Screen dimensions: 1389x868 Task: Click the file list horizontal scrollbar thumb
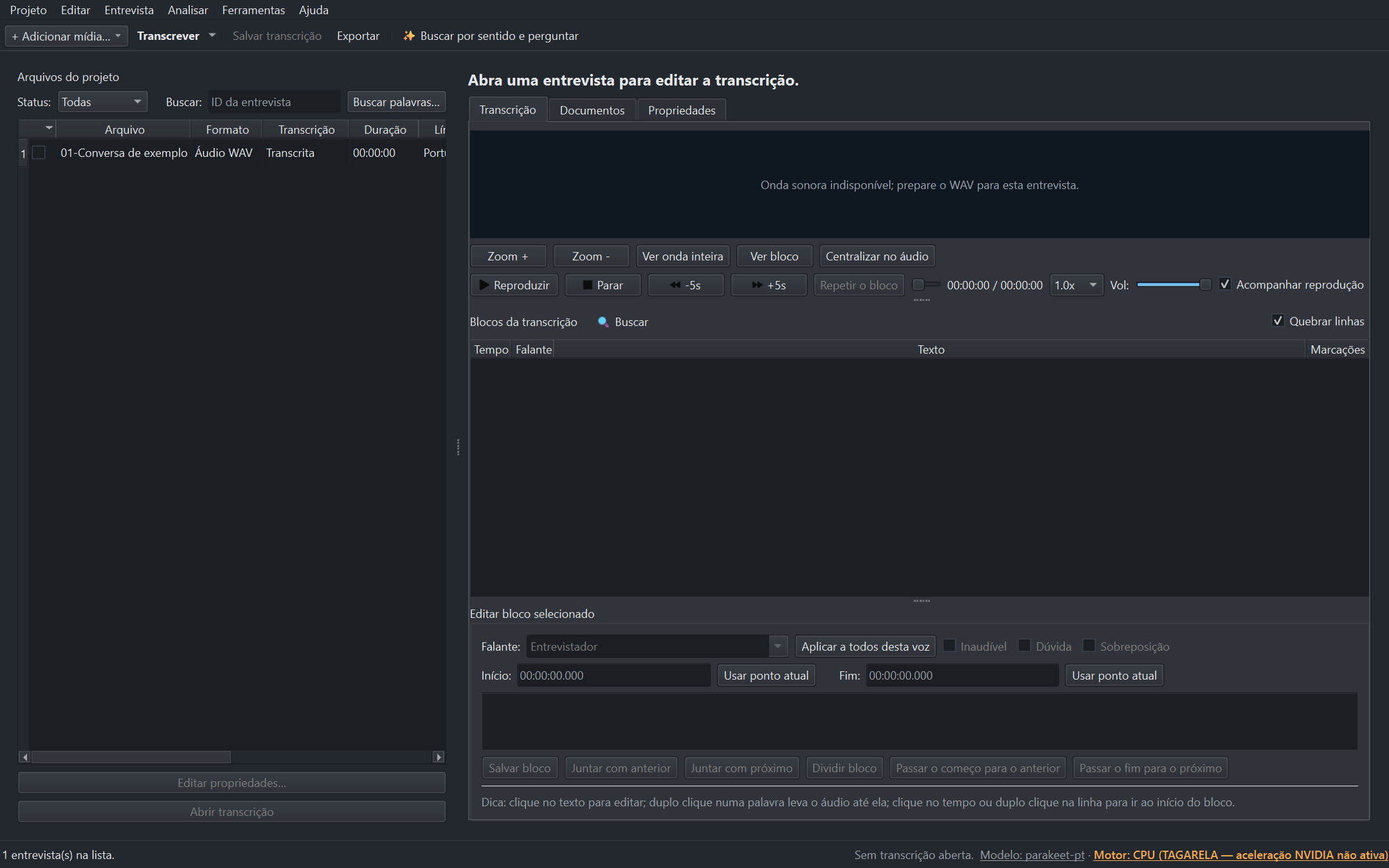[x=131, y=757]
